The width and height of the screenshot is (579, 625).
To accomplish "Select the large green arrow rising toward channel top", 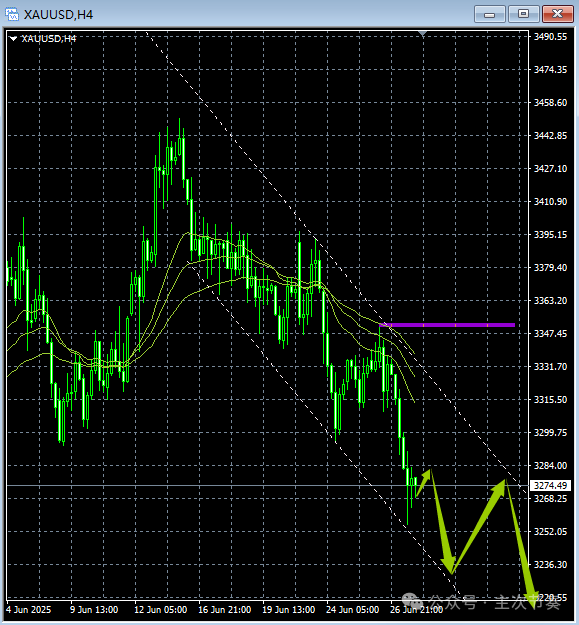I will (480, 525).
